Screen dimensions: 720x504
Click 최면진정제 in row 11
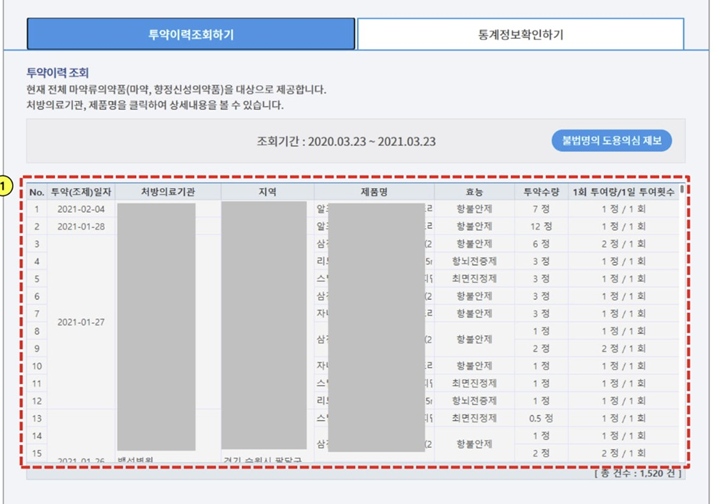coord(474,384)
